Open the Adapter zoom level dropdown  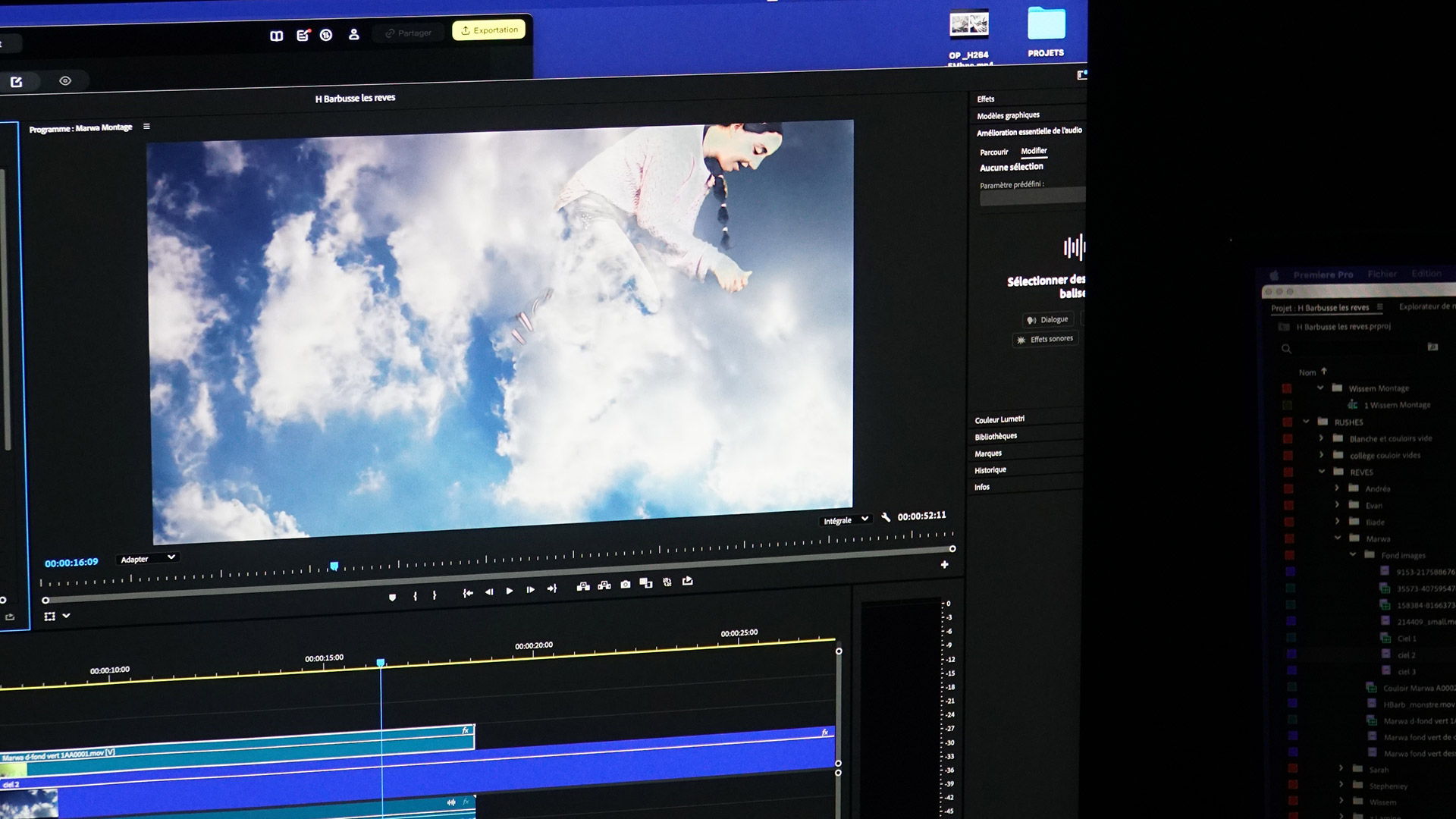click(x=148, y=559)
